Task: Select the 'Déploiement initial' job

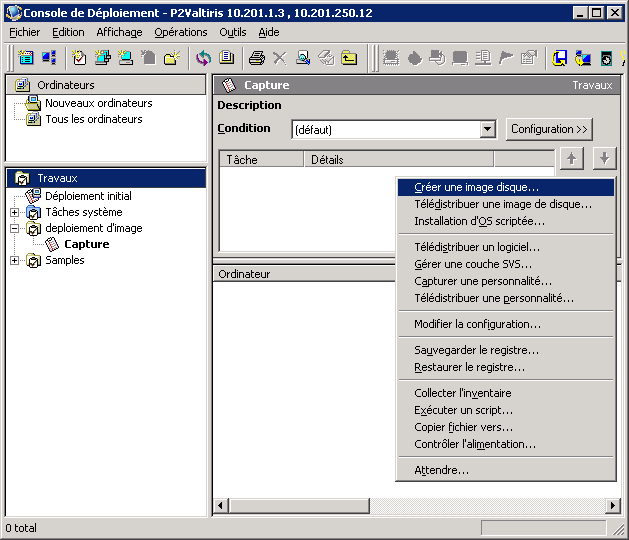Action: click(88, 196)
